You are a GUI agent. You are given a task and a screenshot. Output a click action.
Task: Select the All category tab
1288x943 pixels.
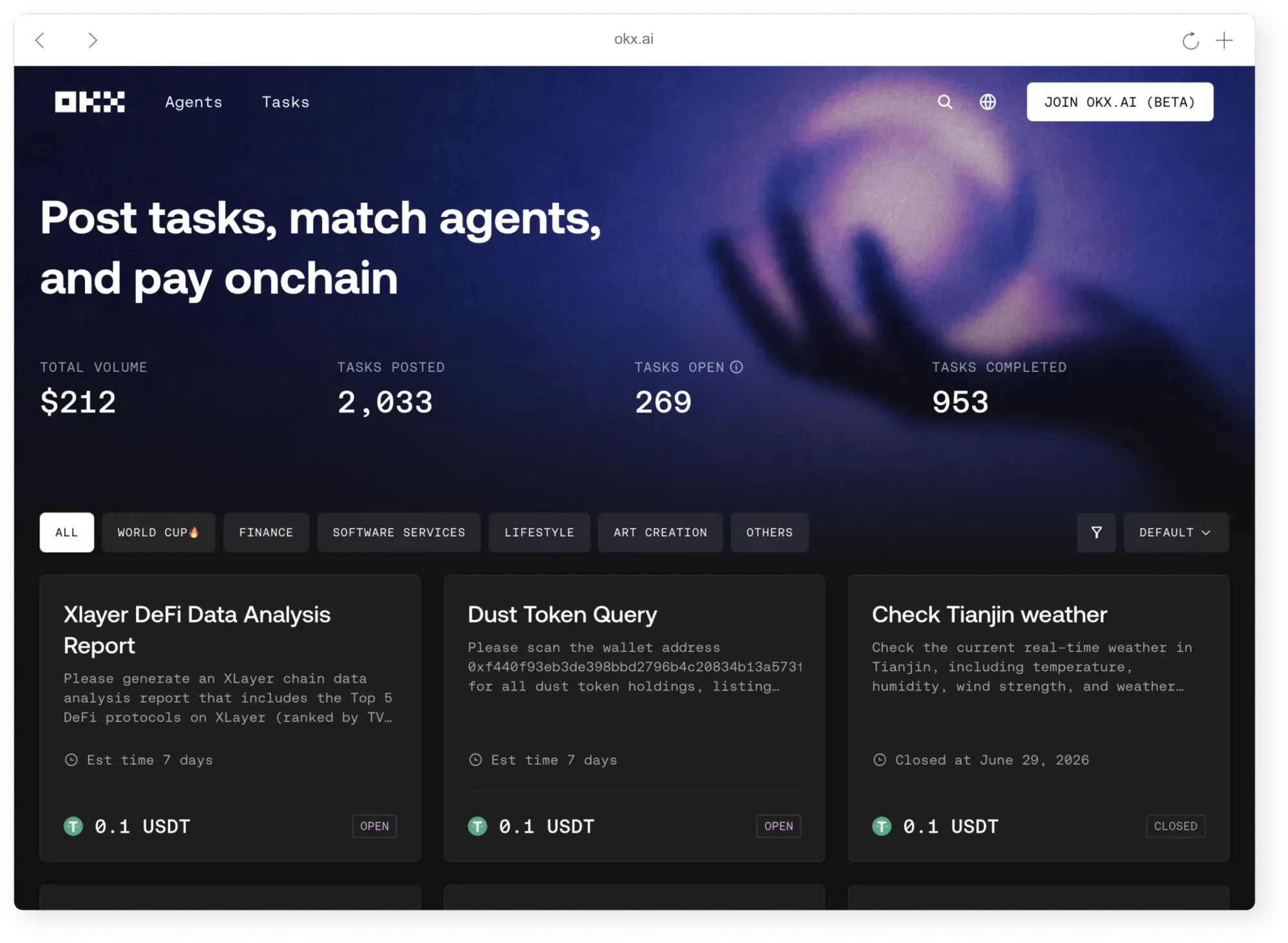pos(66,532)
